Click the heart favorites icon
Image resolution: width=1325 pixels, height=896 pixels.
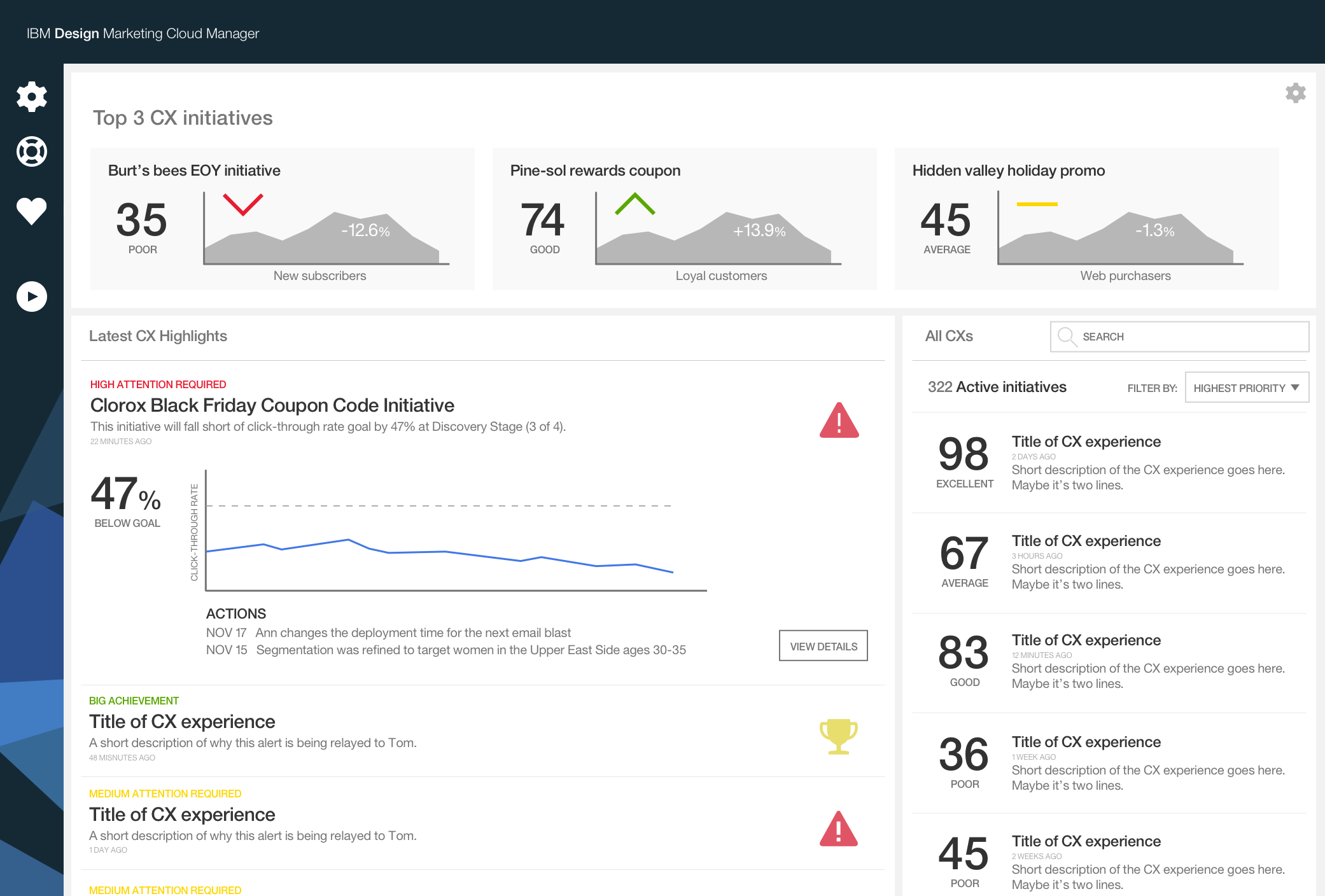32,211
